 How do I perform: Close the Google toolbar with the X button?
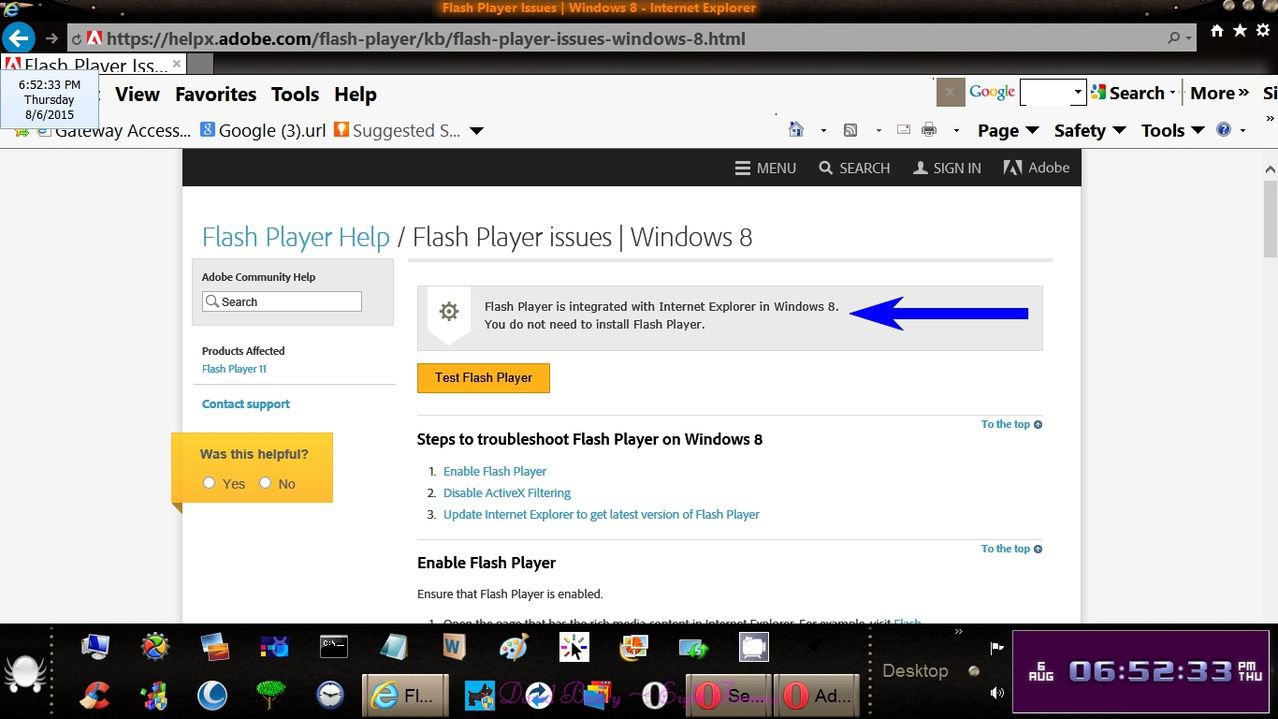950,92
